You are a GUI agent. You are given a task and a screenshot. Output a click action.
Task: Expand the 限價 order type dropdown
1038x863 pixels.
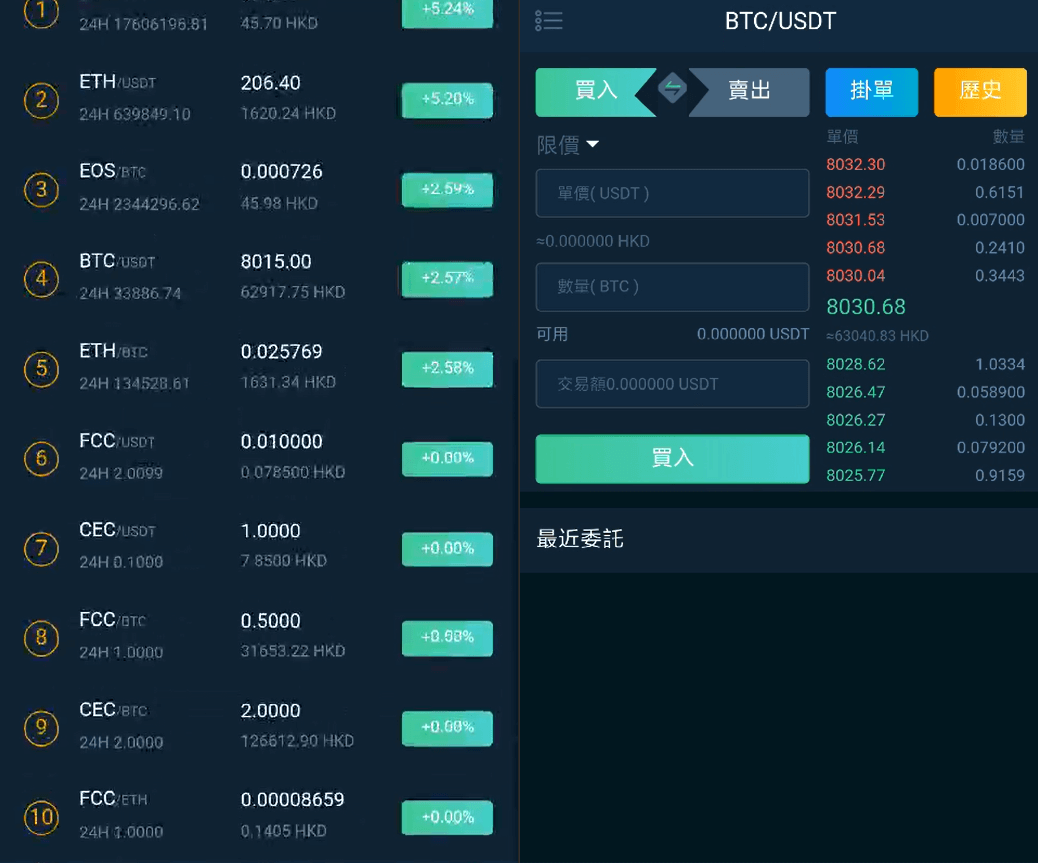568,146
